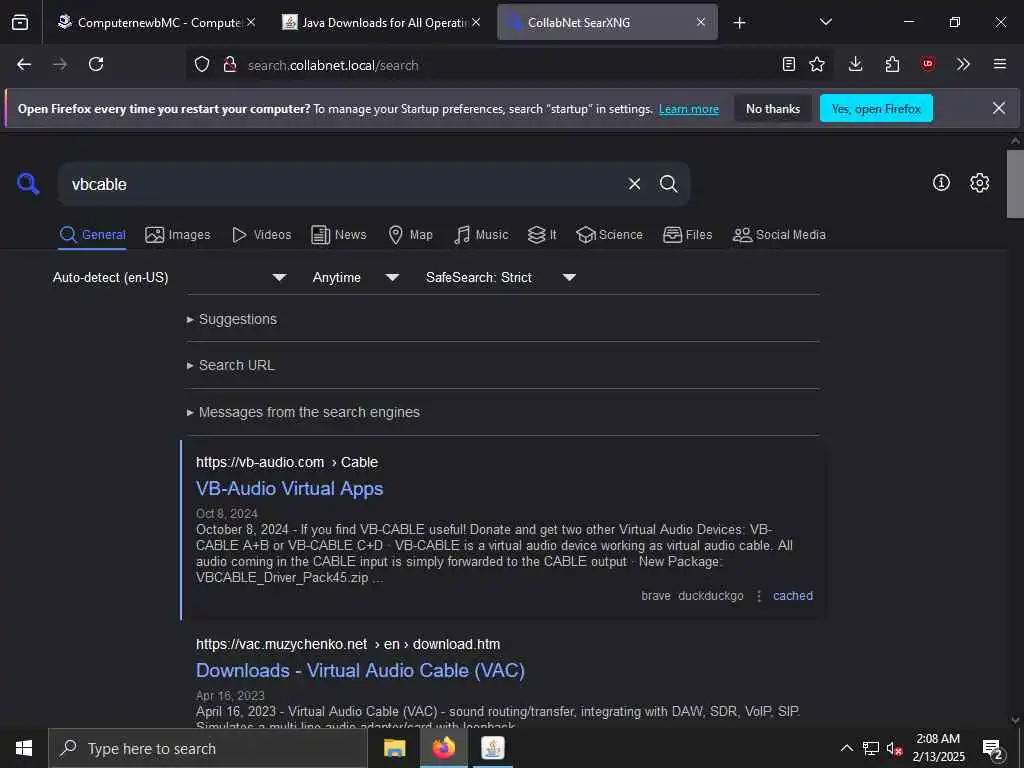Close the CollabNet SearXNG tab

(701, 22)
